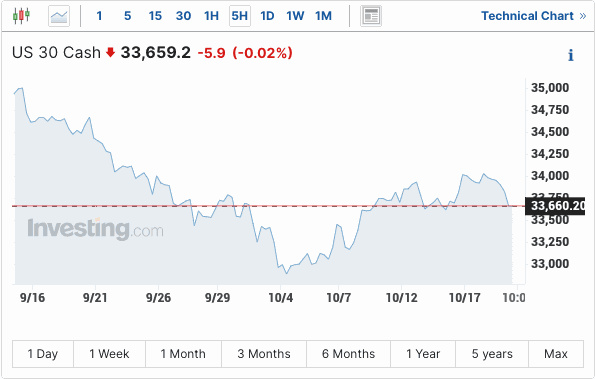Switch to candlestick chart type

[x=21, y=16]
